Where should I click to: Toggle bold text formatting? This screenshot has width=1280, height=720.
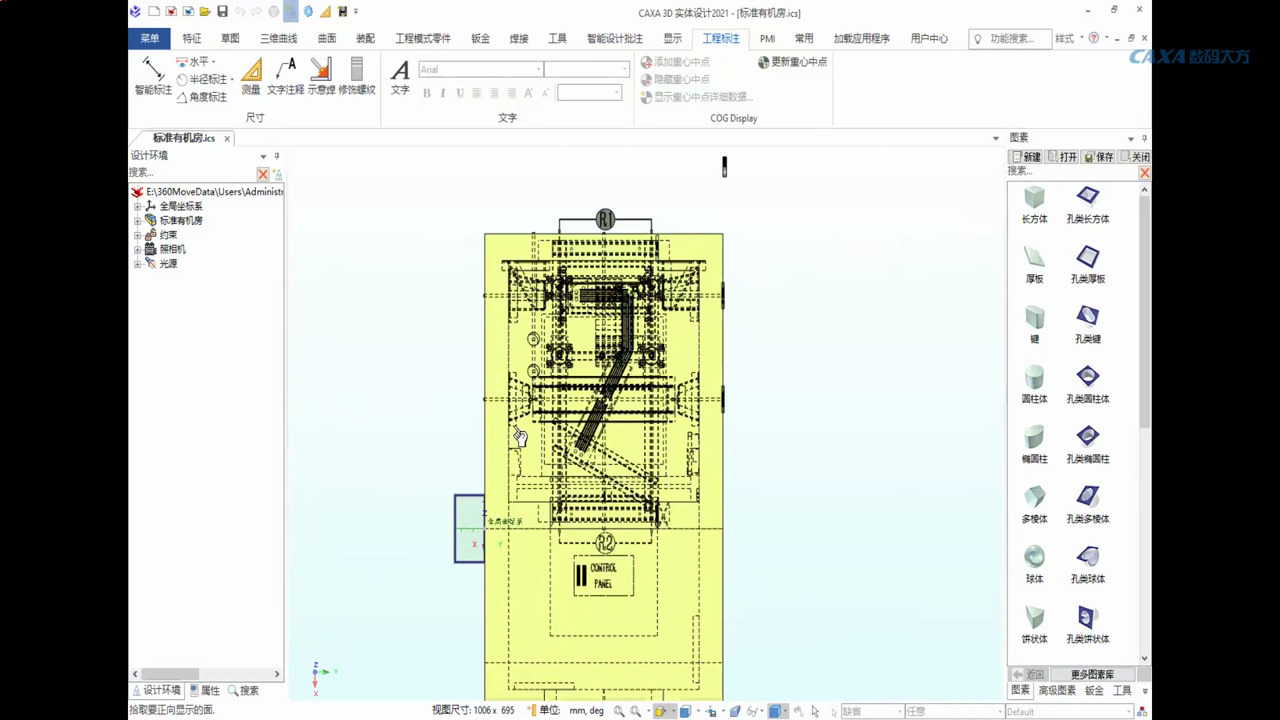[425, 91]
